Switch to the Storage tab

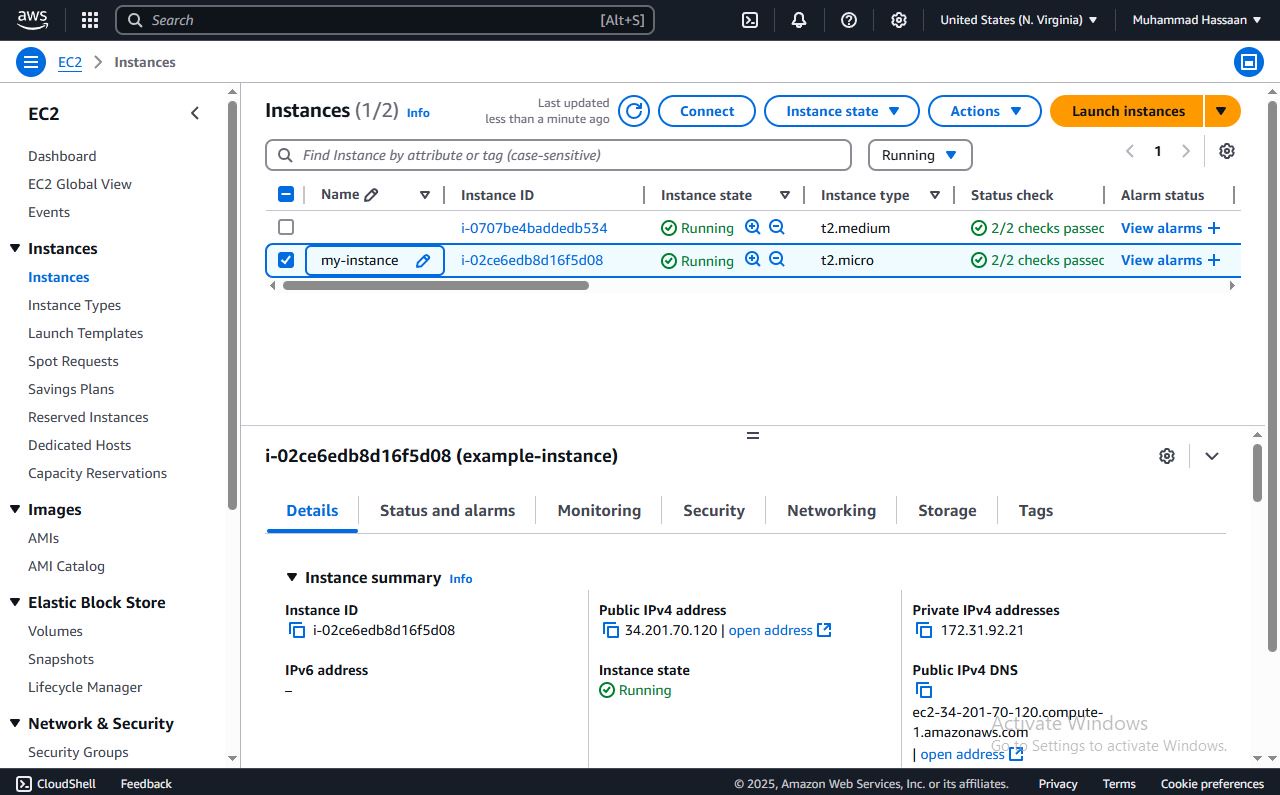click(947, 510)
